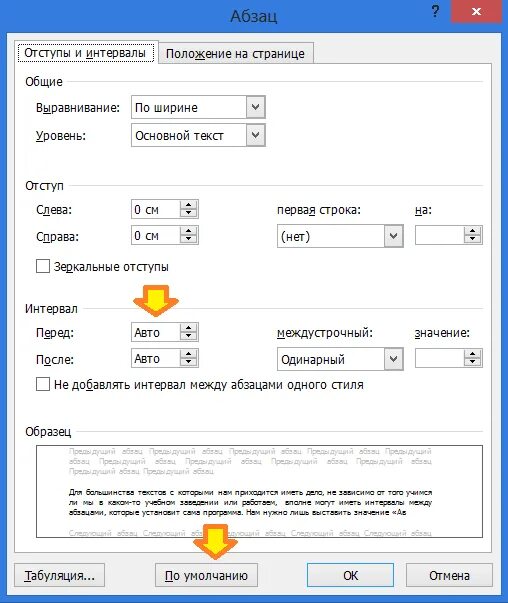Decrease the на: first line value
This screenshot has height=603, width=508.
click(x=473, y=239)
